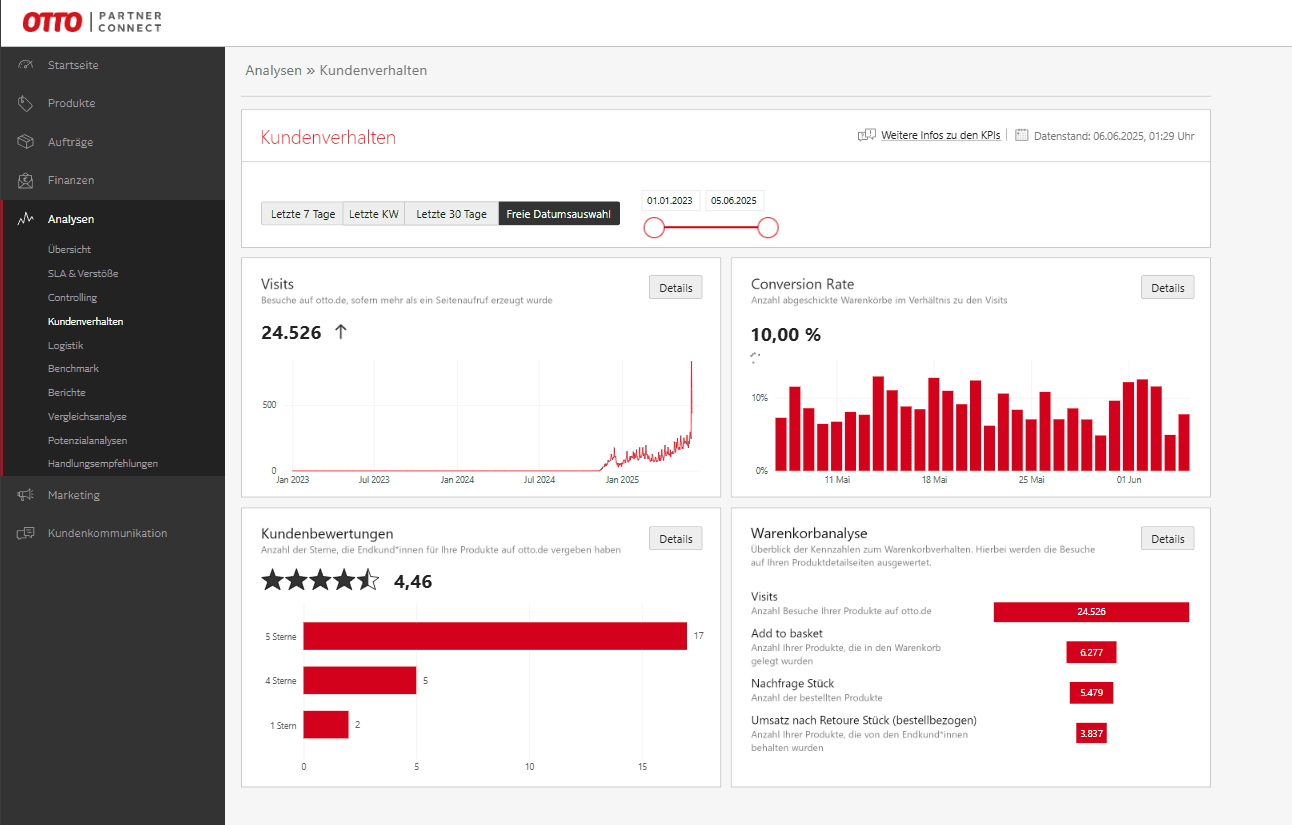This screenshot has width=1292, height=825.
Task: Click the rating average 4,46
Action: tap(413, 581)
